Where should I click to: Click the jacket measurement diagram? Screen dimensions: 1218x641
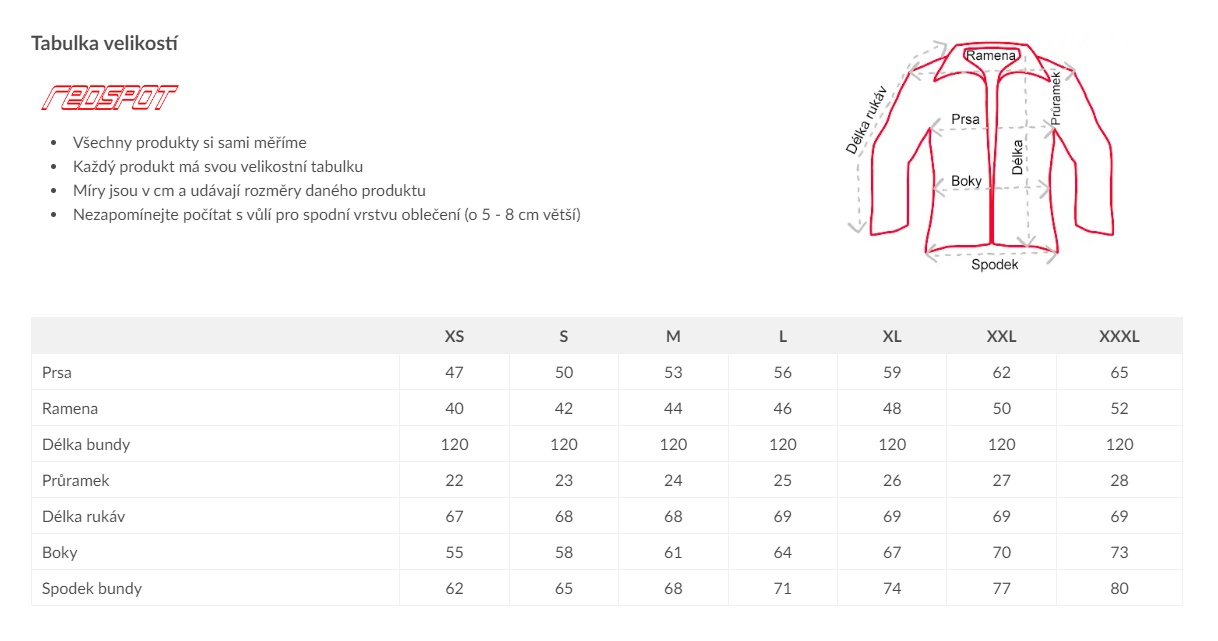981,157
